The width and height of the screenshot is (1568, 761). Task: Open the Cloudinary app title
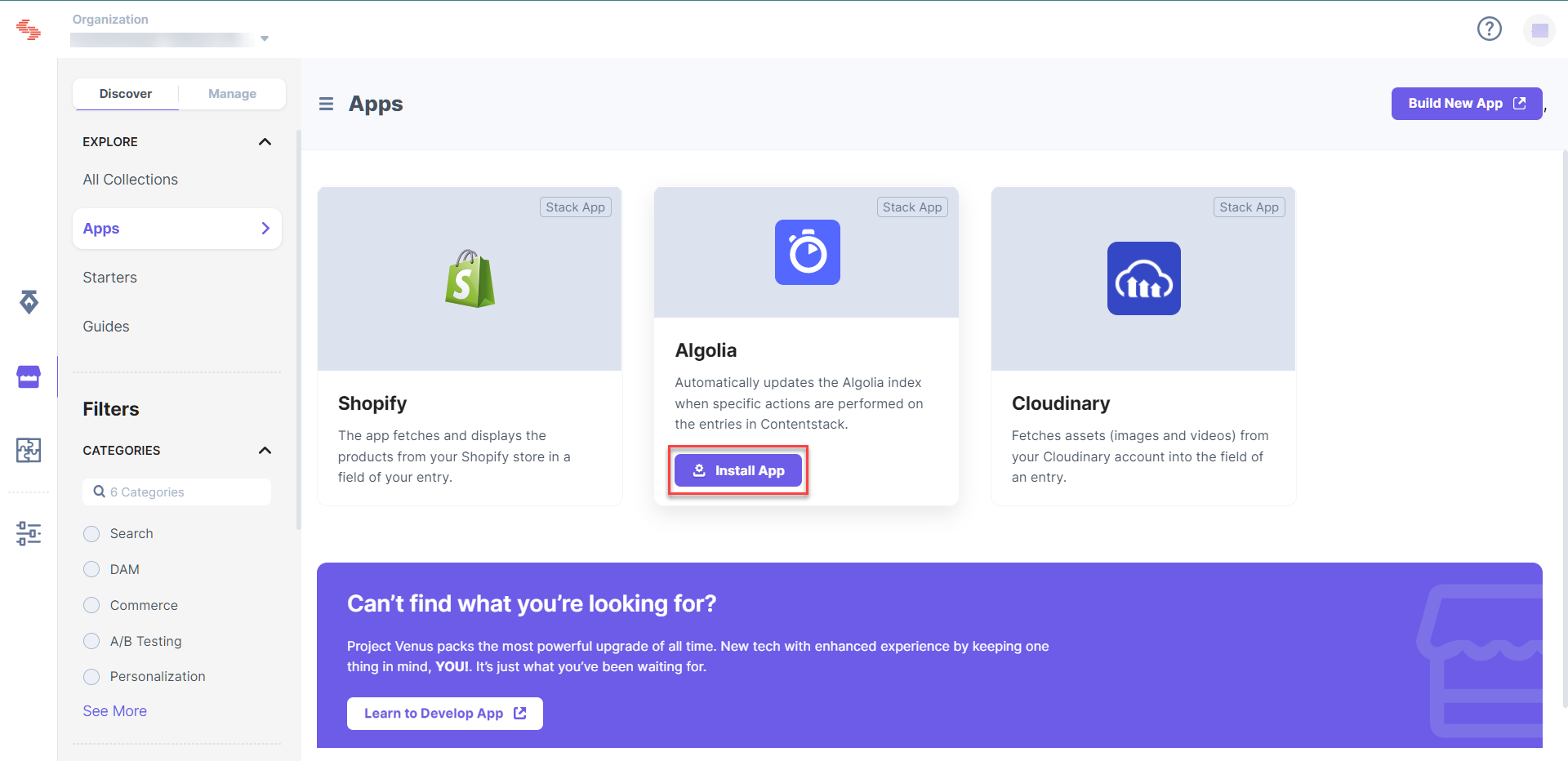(x=1061, y=403)
